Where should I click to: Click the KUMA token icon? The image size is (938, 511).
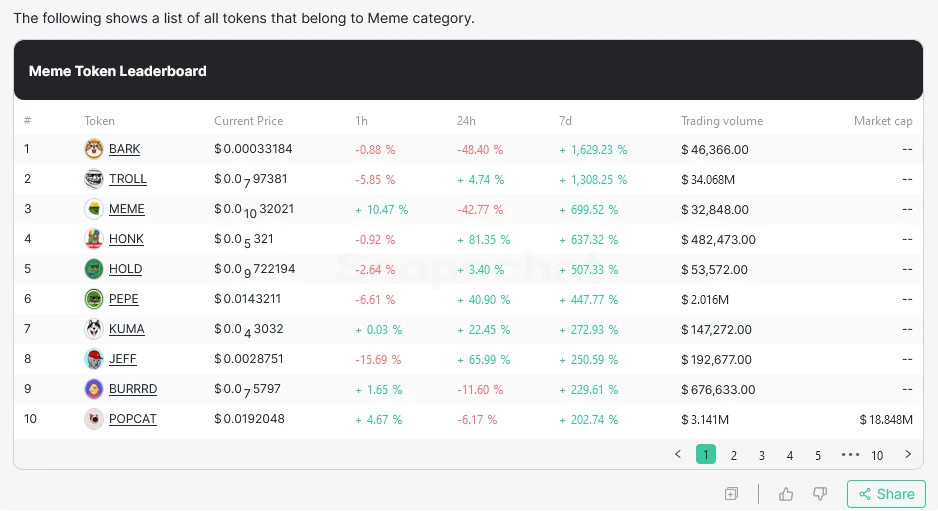coord(94,329)
